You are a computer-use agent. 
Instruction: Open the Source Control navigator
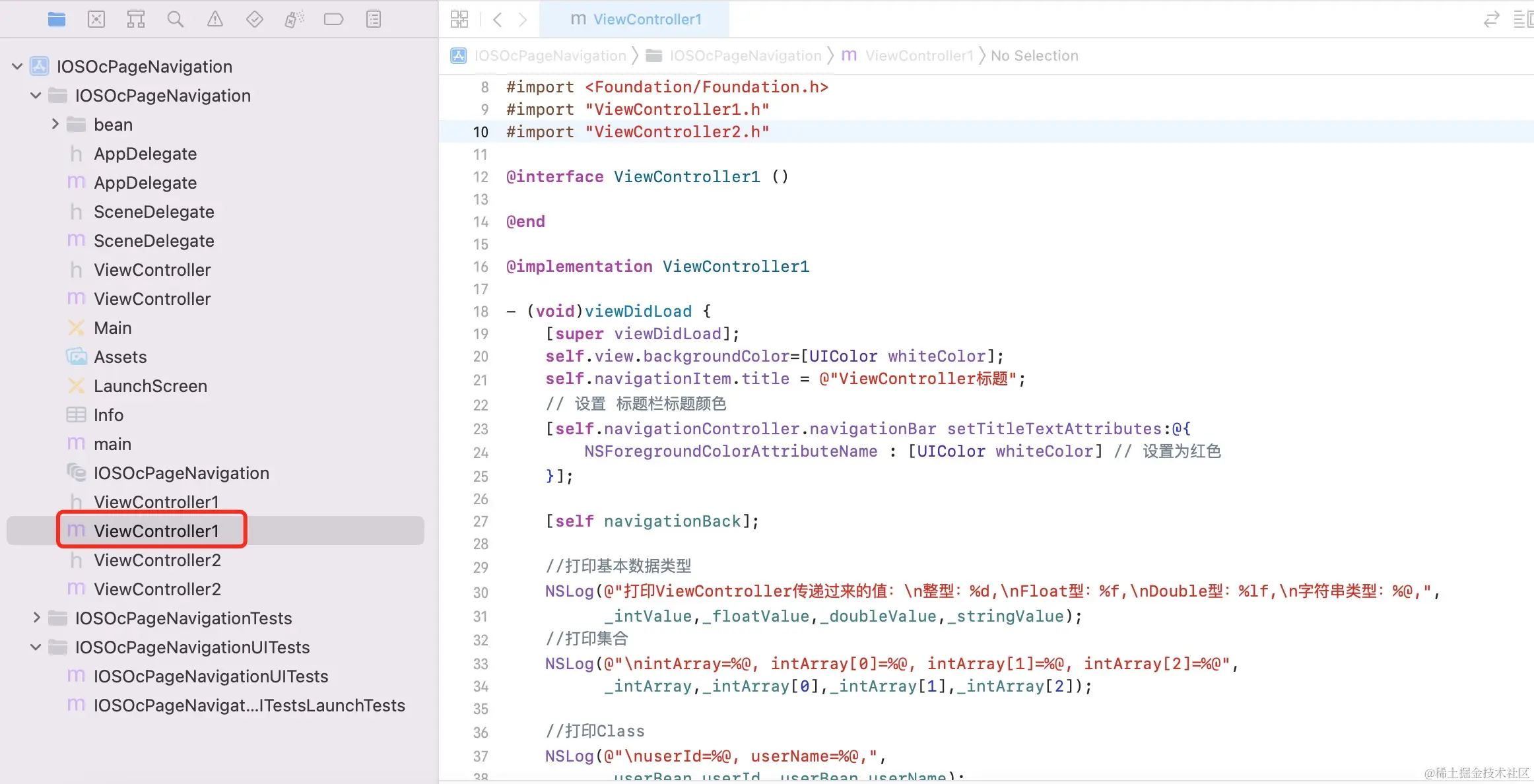pyautogui.click(x=96, y=19)
